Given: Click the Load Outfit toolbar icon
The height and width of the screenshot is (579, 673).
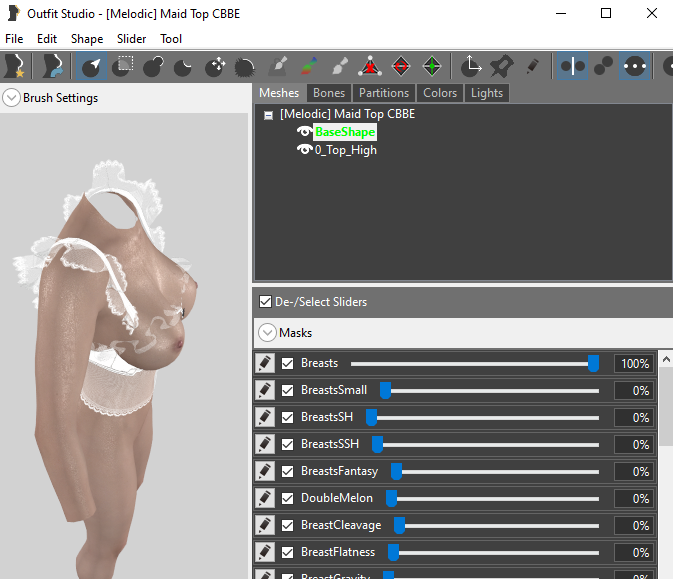Looking at the screenshot, I should point(52,66).
